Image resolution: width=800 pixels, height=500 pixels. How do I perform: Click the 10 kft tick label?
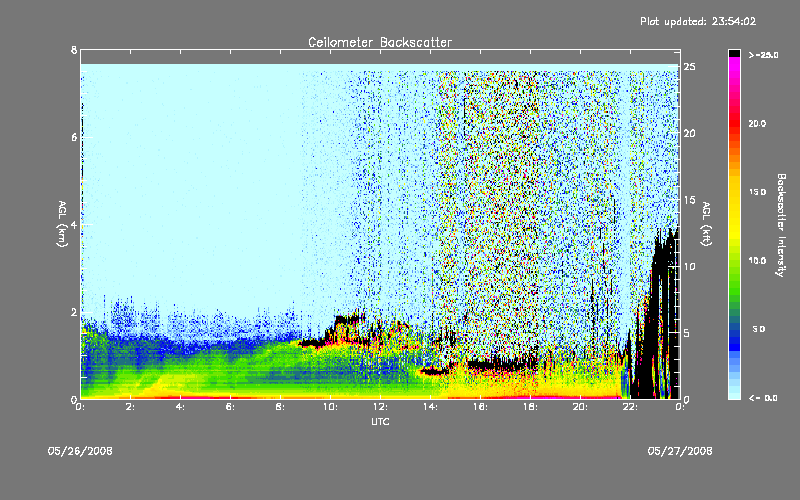tap(689, 266)
